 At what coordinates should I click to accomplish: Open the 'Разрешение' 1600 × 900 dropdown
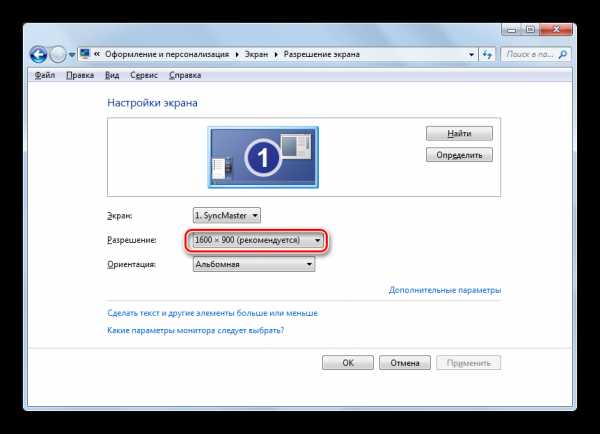pos(257,240)
